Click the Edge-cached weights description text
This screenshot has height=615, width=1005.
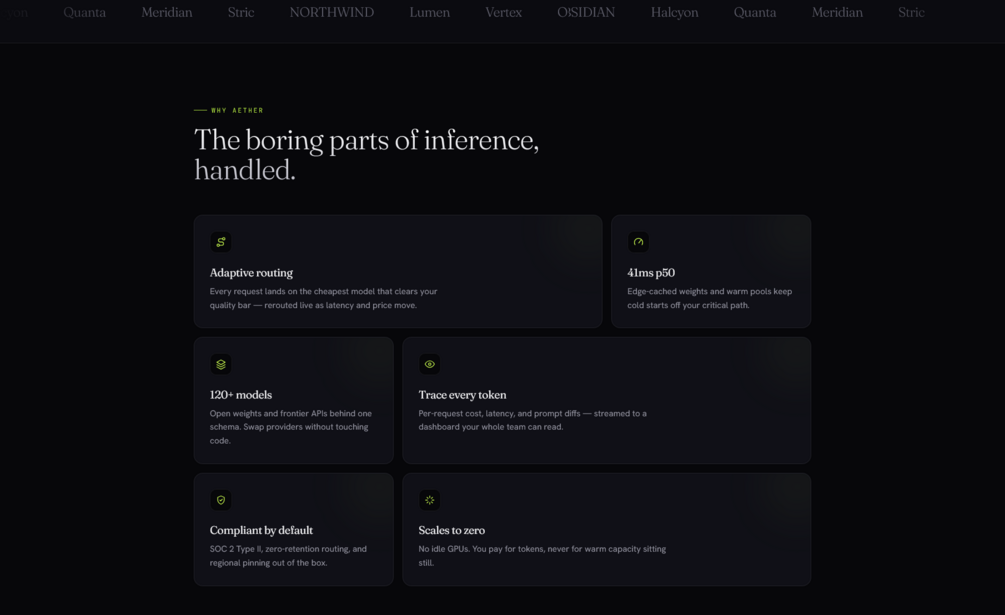coord(710,299)
